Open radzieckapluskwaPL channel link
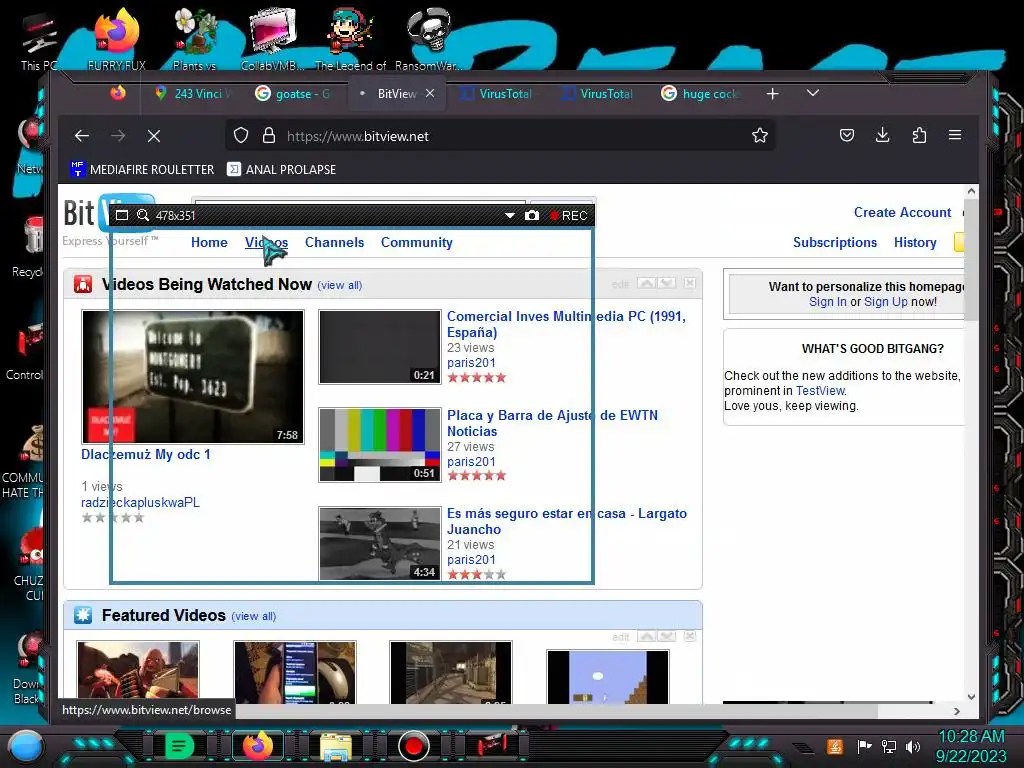Viewport: 1024px width, 768px height. coord(140,502)
